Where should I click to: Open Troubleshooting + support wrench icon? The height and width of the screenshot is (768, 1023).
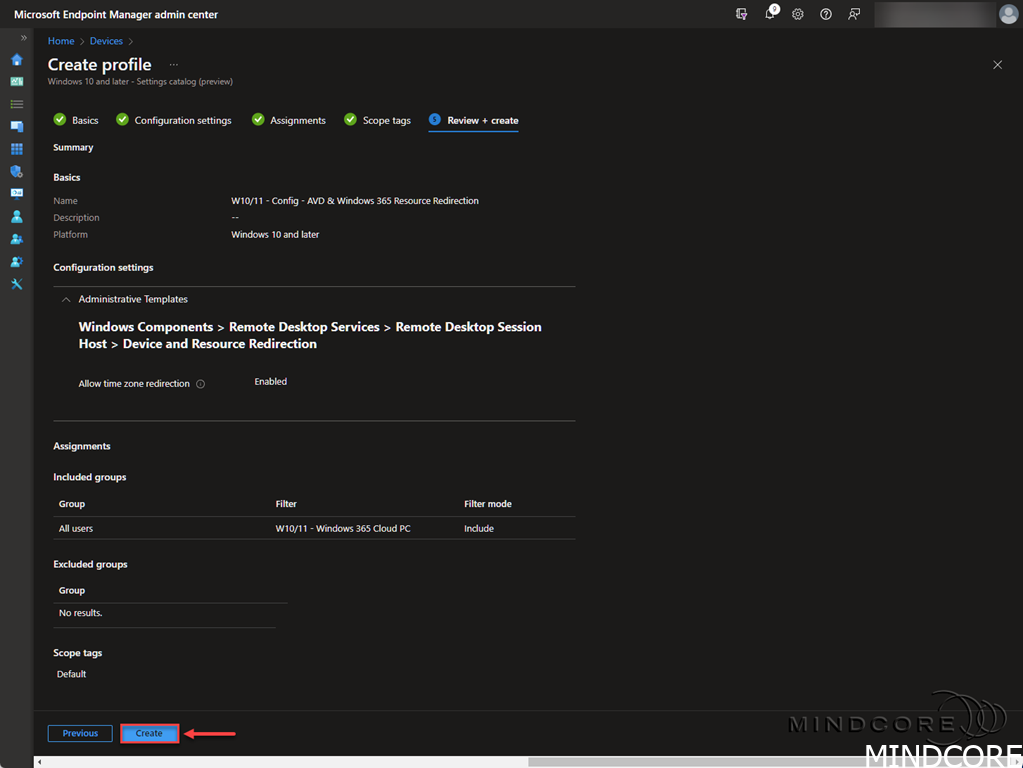coord(17,284)
